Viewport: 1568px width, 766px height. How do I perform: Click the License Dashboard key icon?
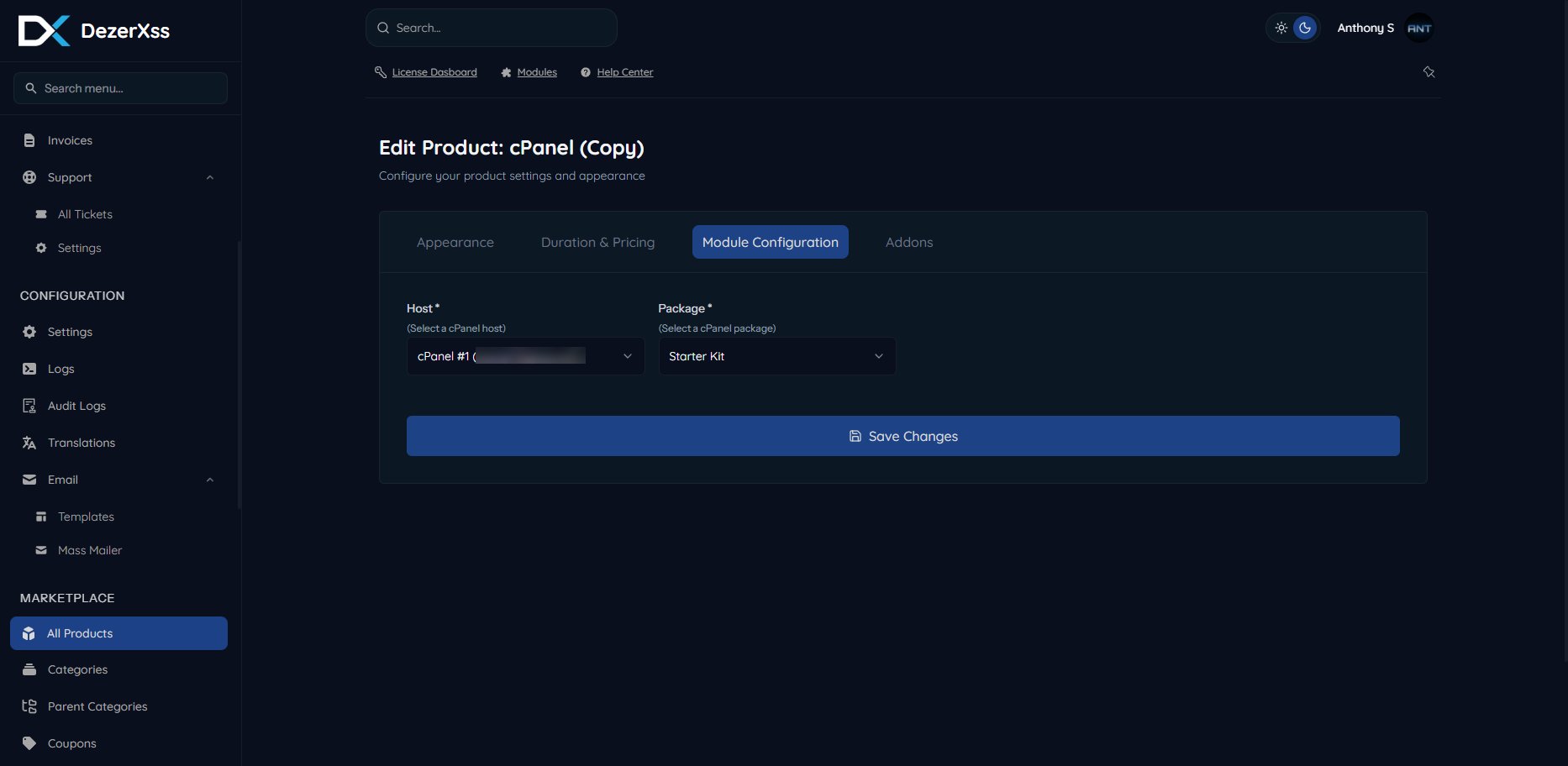[381, 72]
